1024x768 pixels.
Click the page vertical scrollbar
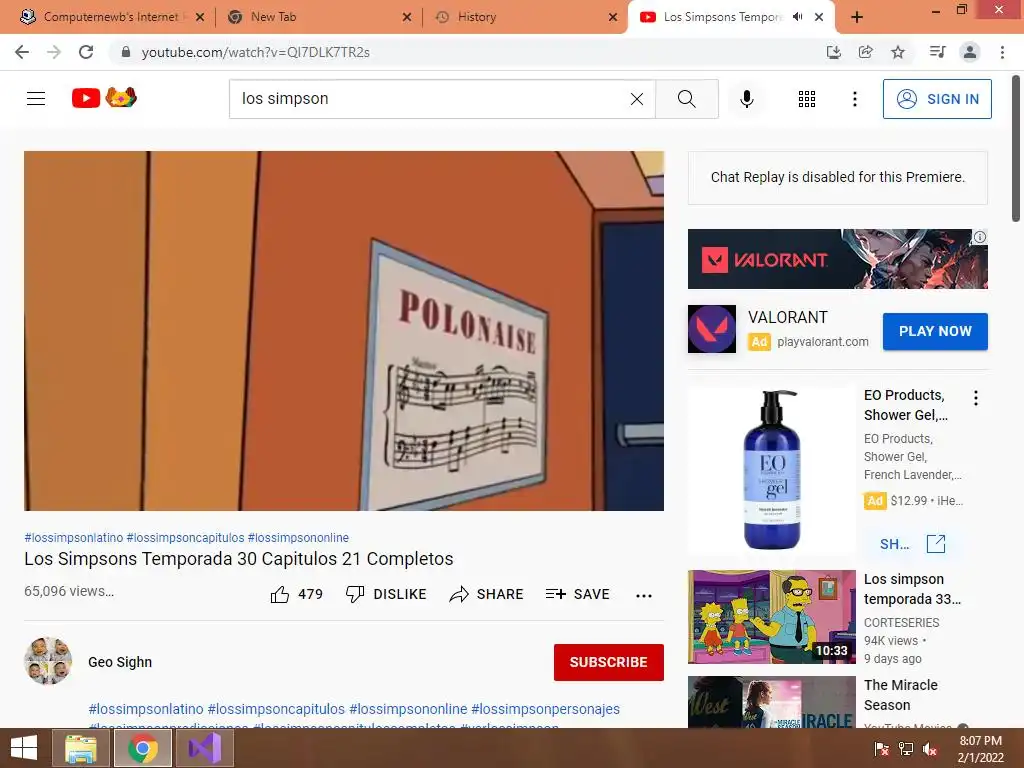coord(1016,150)
